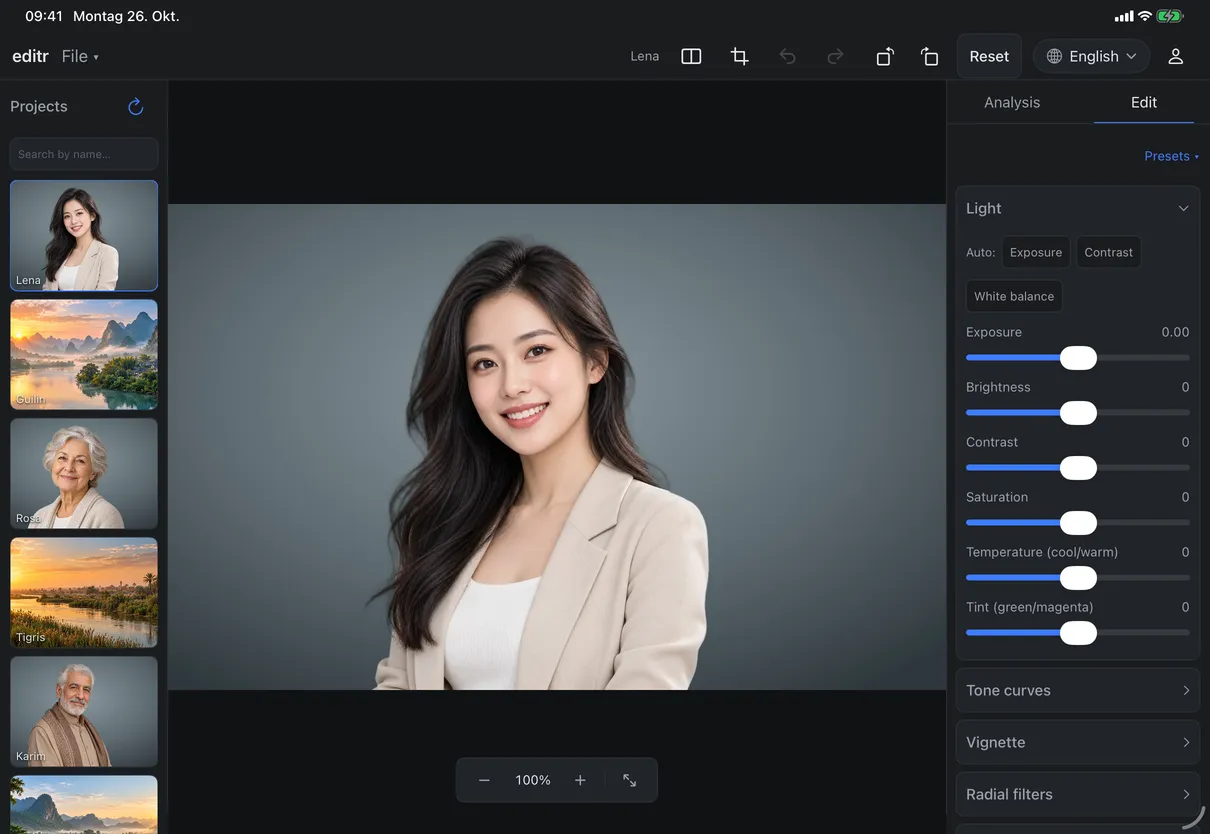This screenshot has width=1210, height=834.
Task: Apply Auto White balance
Action: point(1014,296)
